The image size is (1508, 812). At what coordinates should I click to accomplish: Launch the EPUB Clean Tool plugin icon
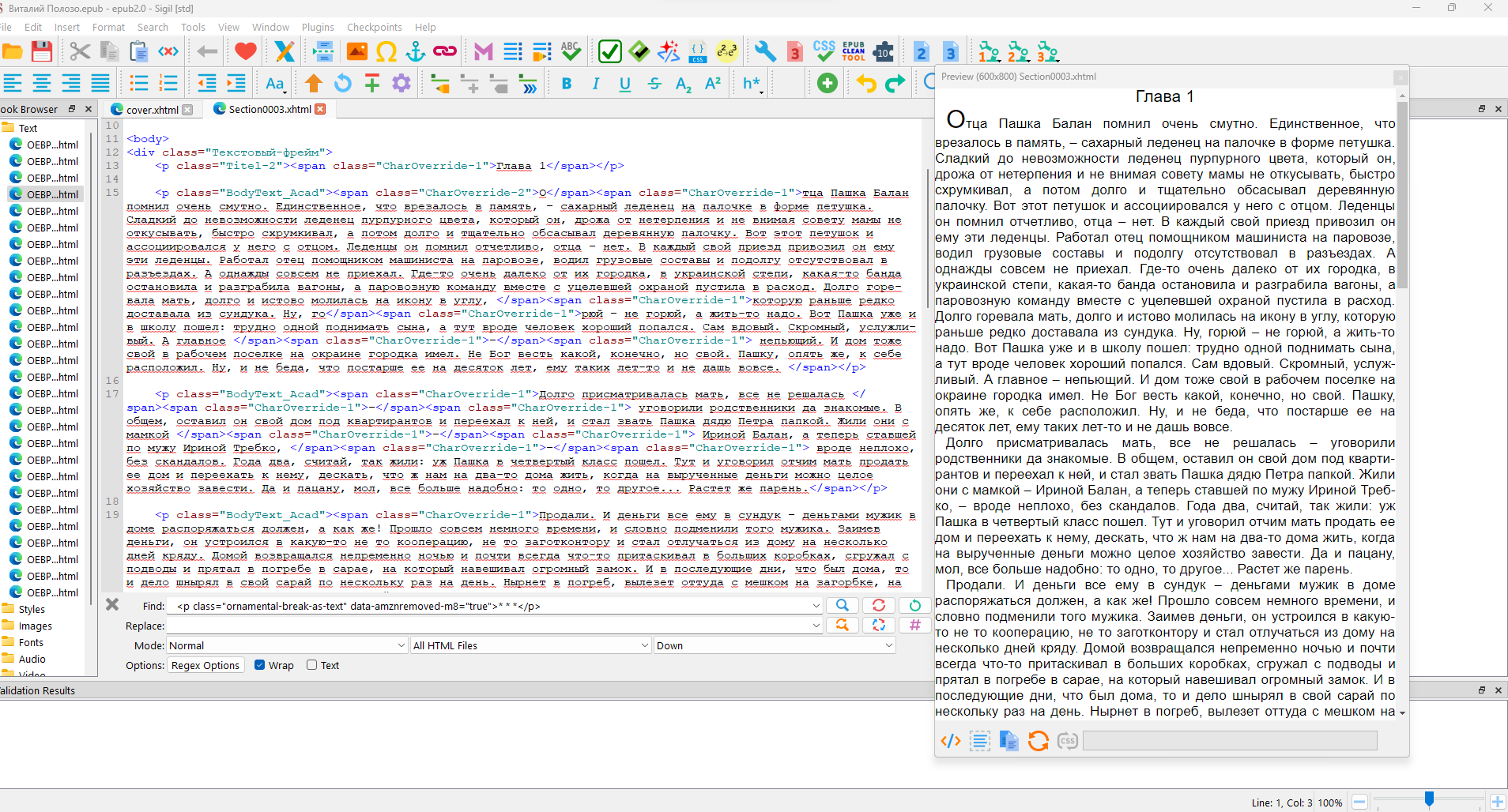coord(854,52)
